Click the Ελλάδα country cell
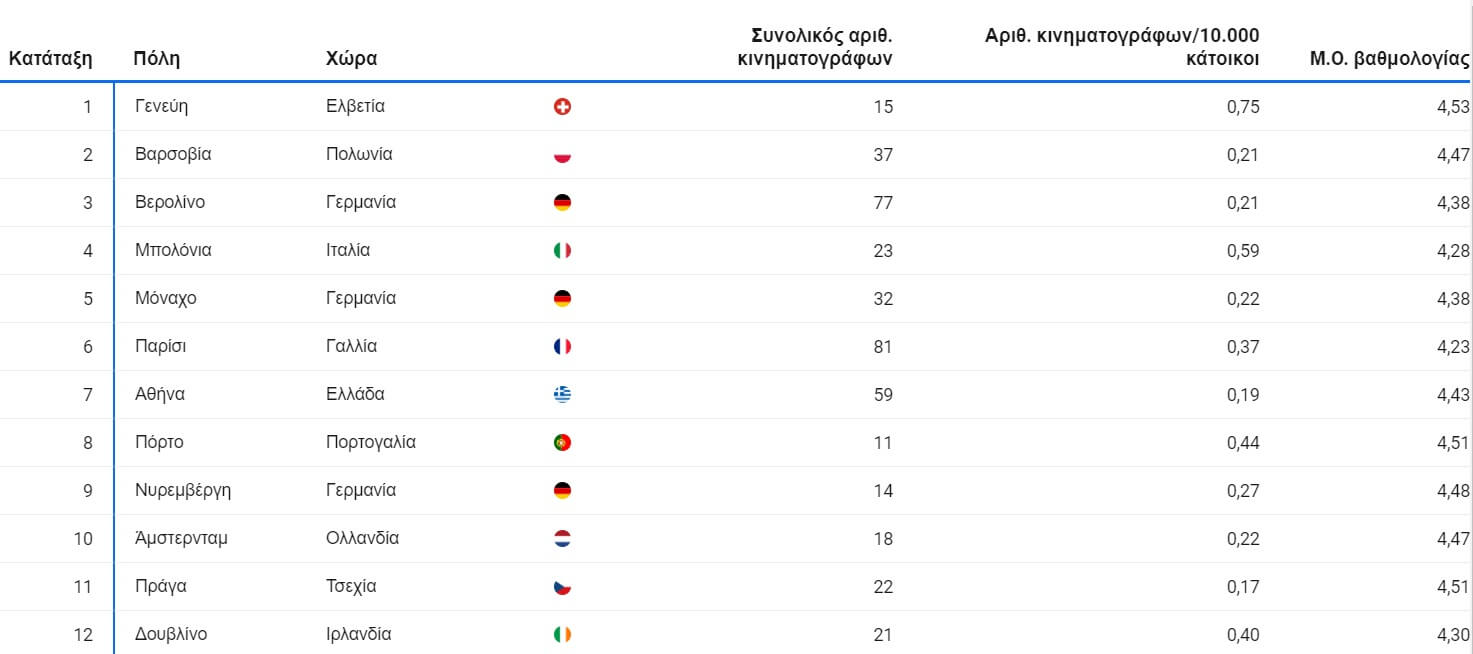 point(355,394)
